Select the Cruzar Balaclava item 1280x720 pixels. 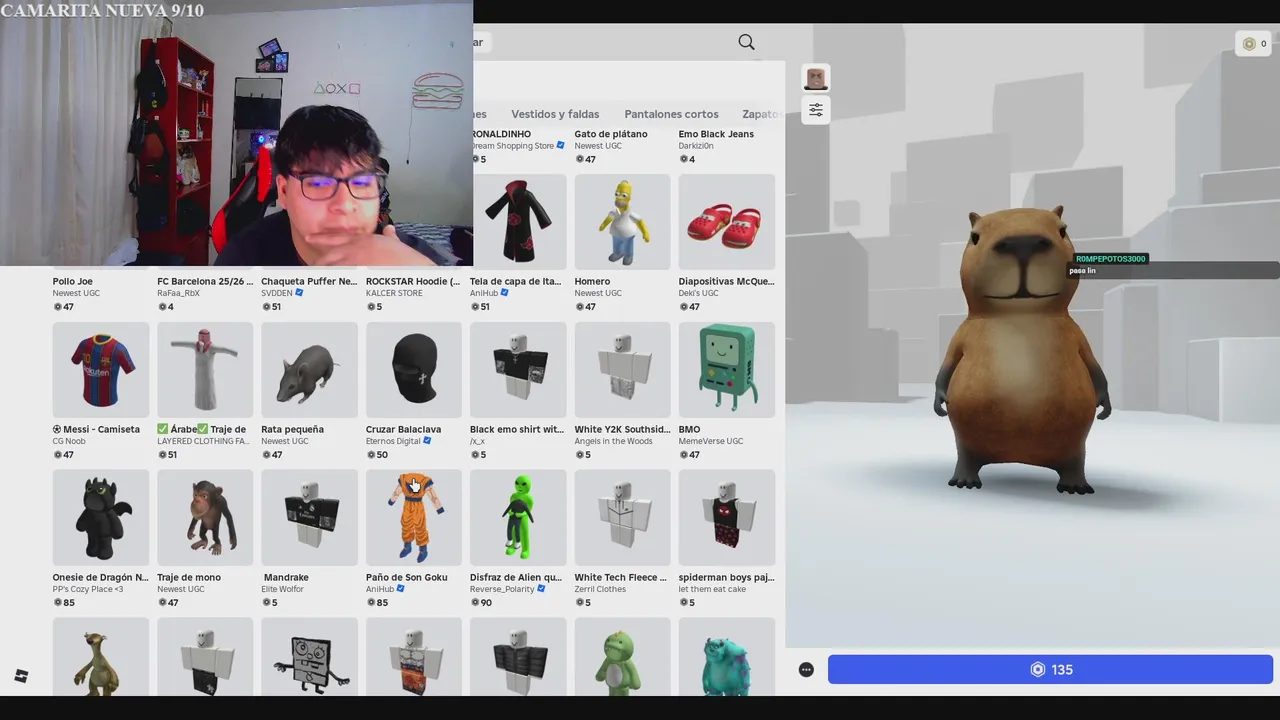click(x=414, y=370)
